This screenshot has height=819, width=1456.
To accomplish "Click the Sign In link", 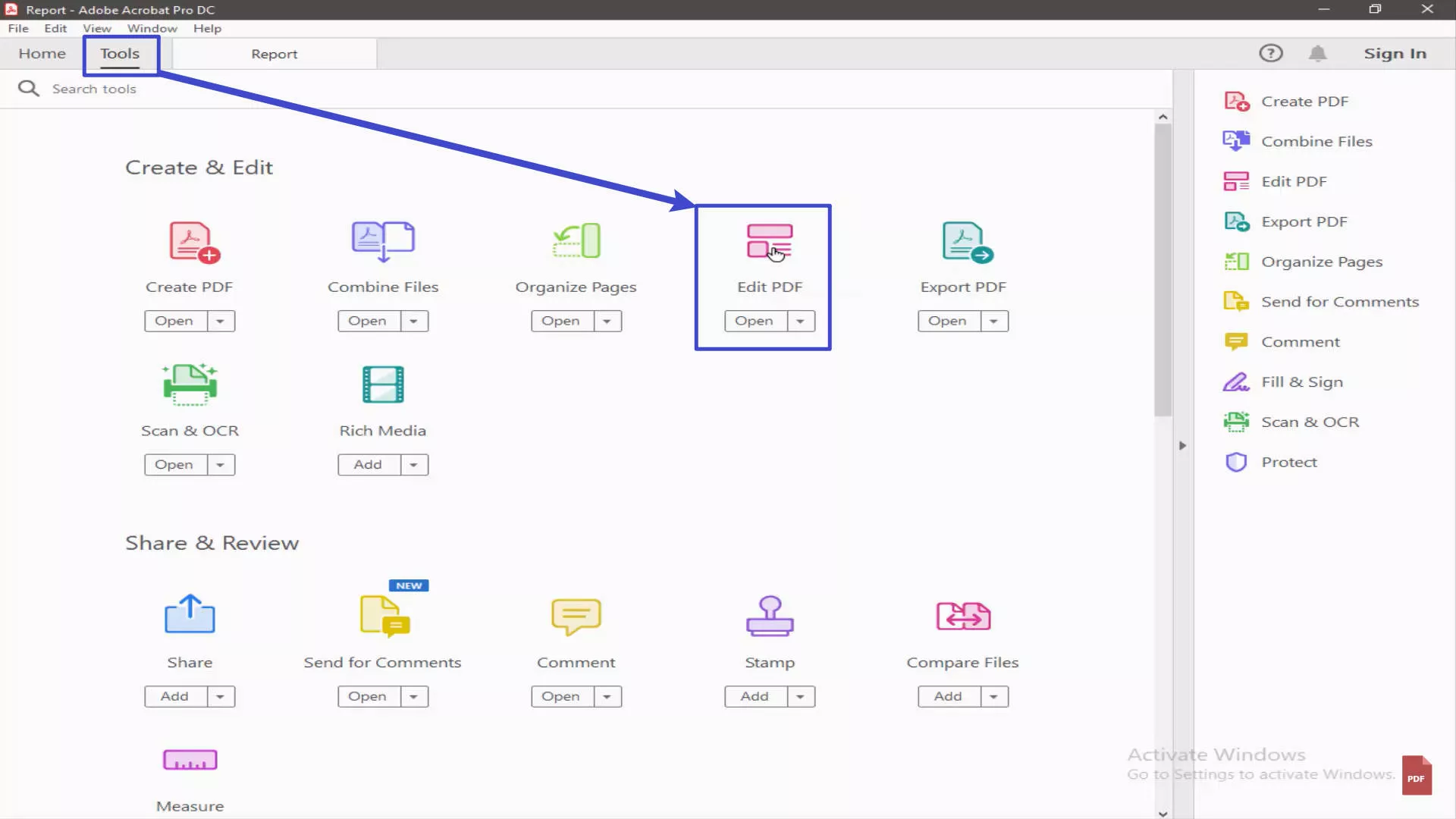I will pyautogui.click(x=1395, y=54).
